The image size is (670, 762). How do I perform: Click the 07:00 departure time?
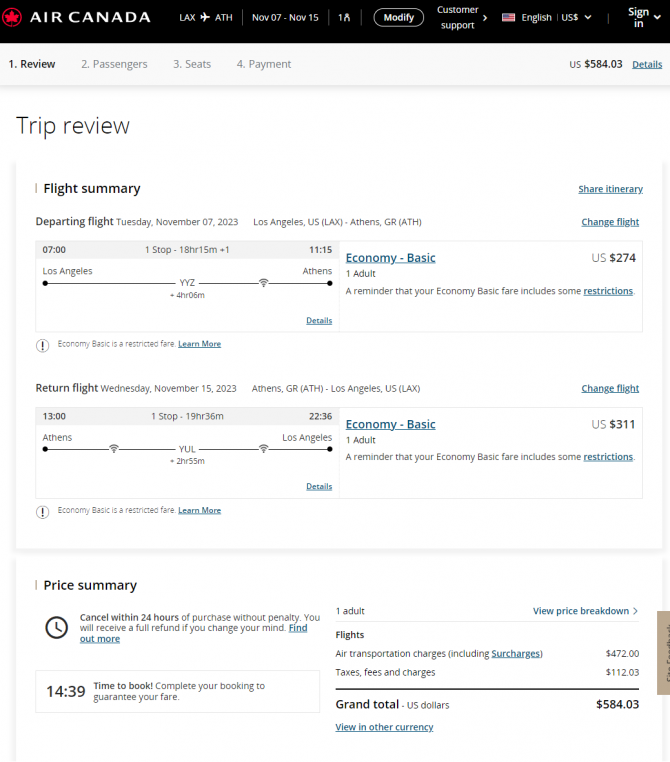54,250
